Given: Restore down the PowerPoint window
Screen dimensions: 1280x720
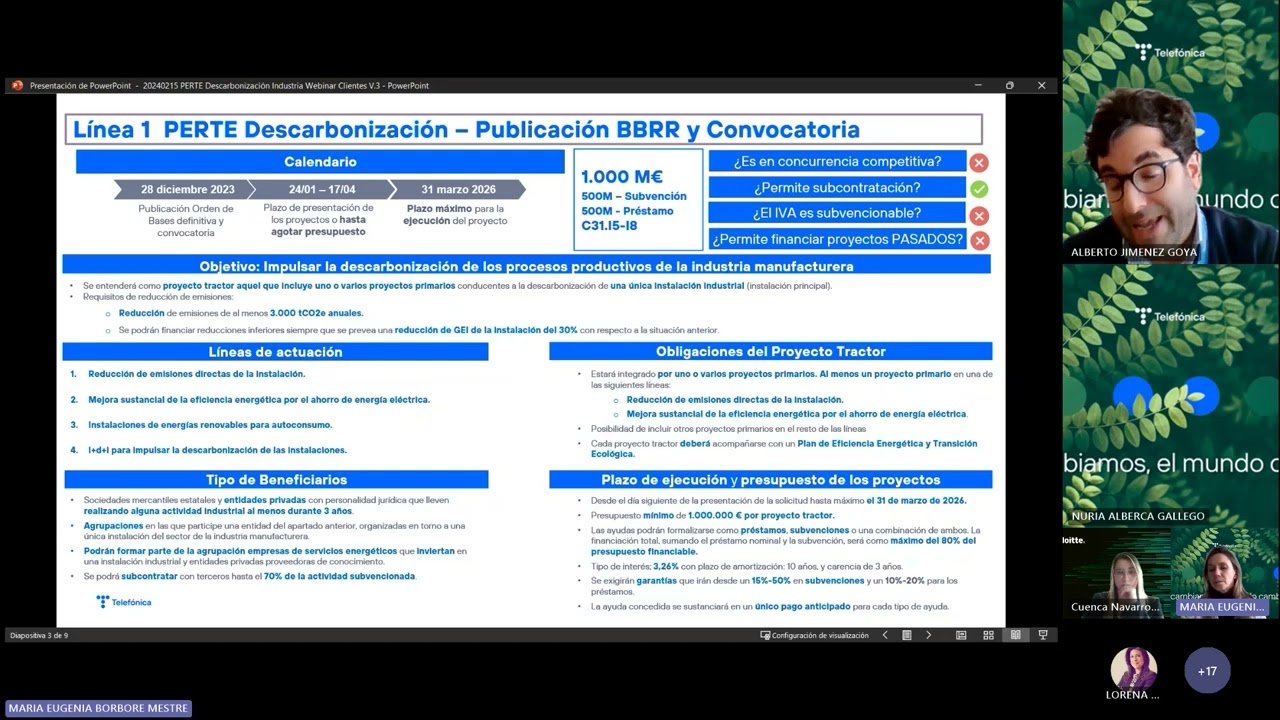Looking at the screenshot, I should pyautogui.click(x=1009, y=86).
